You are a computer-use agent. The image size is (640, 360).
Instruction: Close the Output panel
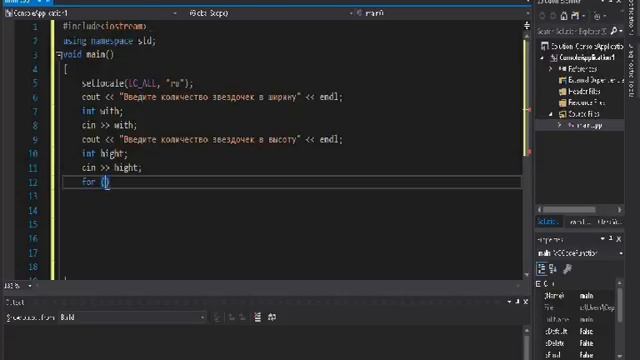click(x=526, y=302)
